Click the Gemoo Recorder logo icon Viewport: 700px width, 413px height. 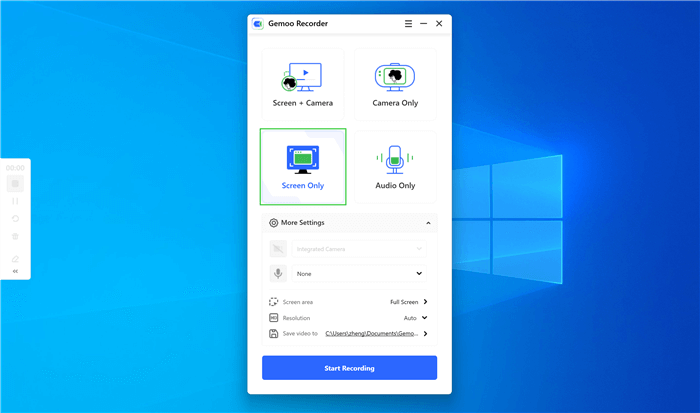258,24
